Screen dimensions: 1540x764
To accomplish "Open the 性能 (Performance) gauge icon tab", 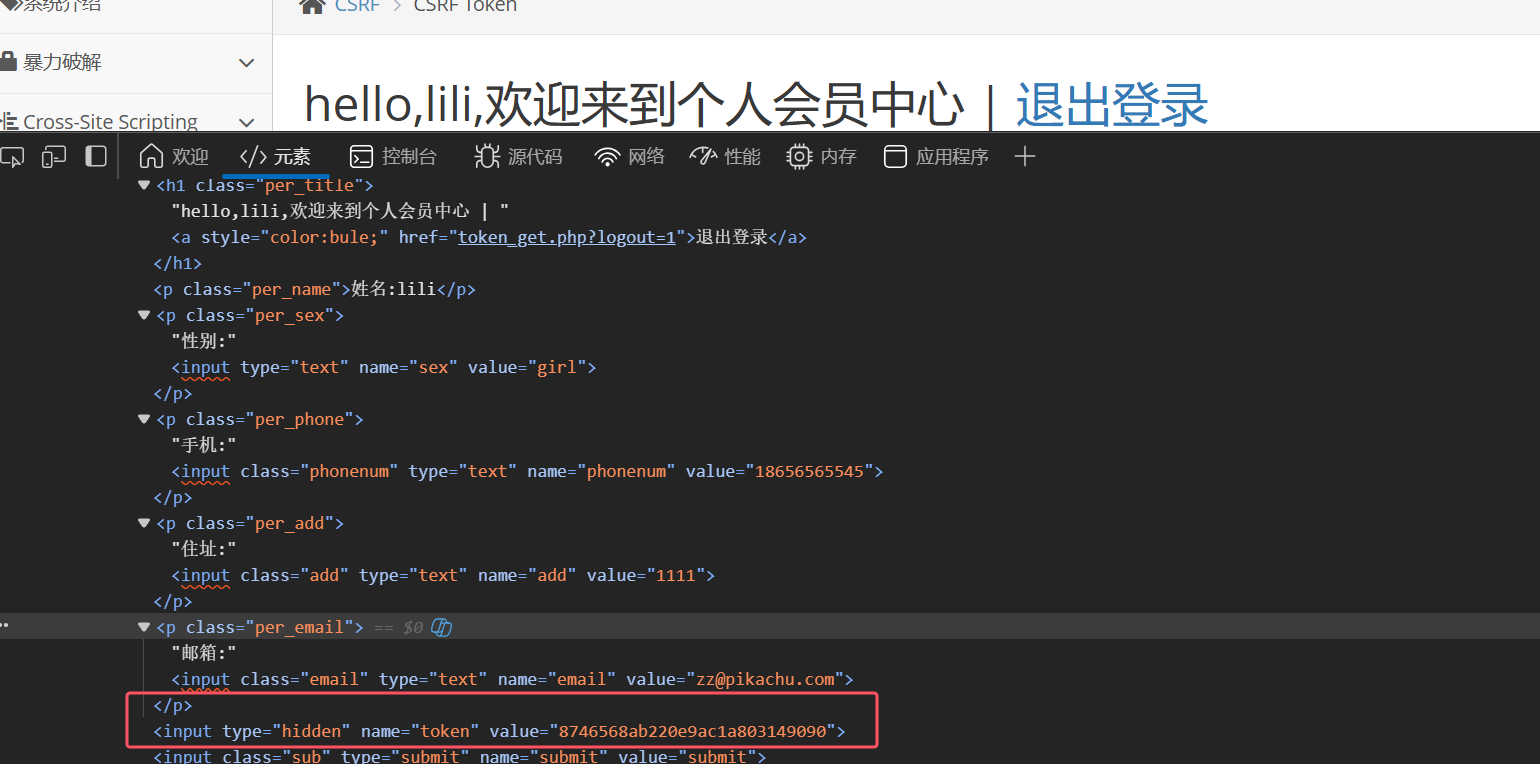I will click(725, 157).
